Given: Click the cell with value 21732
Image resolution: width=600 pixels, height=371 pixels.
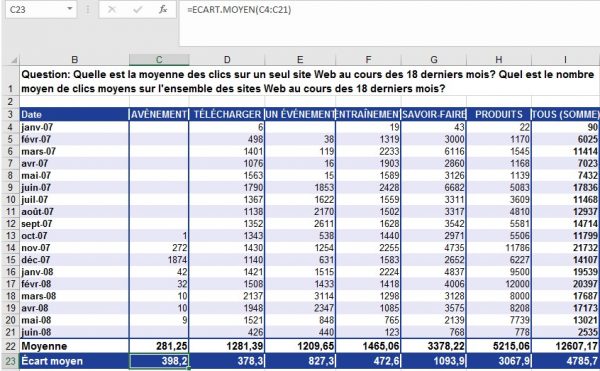Looking at the screenshot, I should click(566, 248).
